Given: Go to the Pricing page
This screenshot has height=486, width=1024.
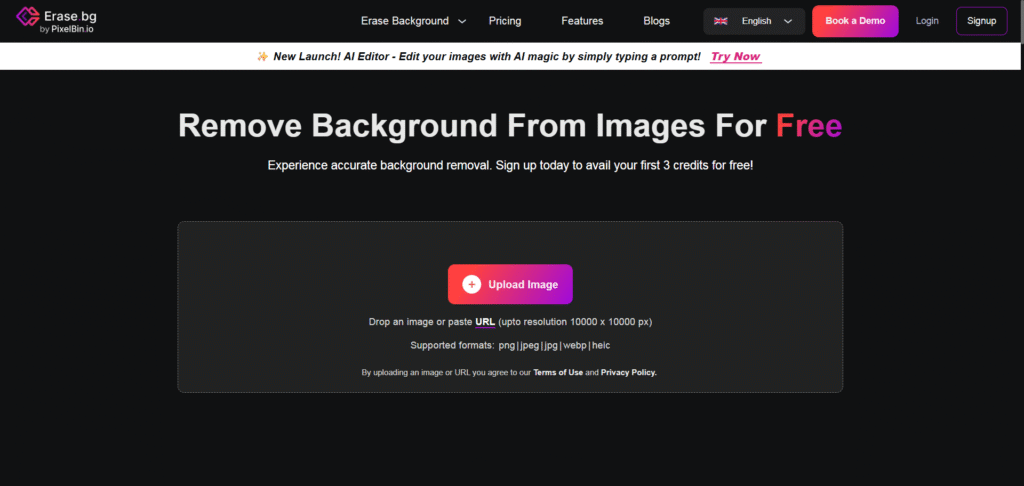Looking at the screenshot, I should pos(505,21).
